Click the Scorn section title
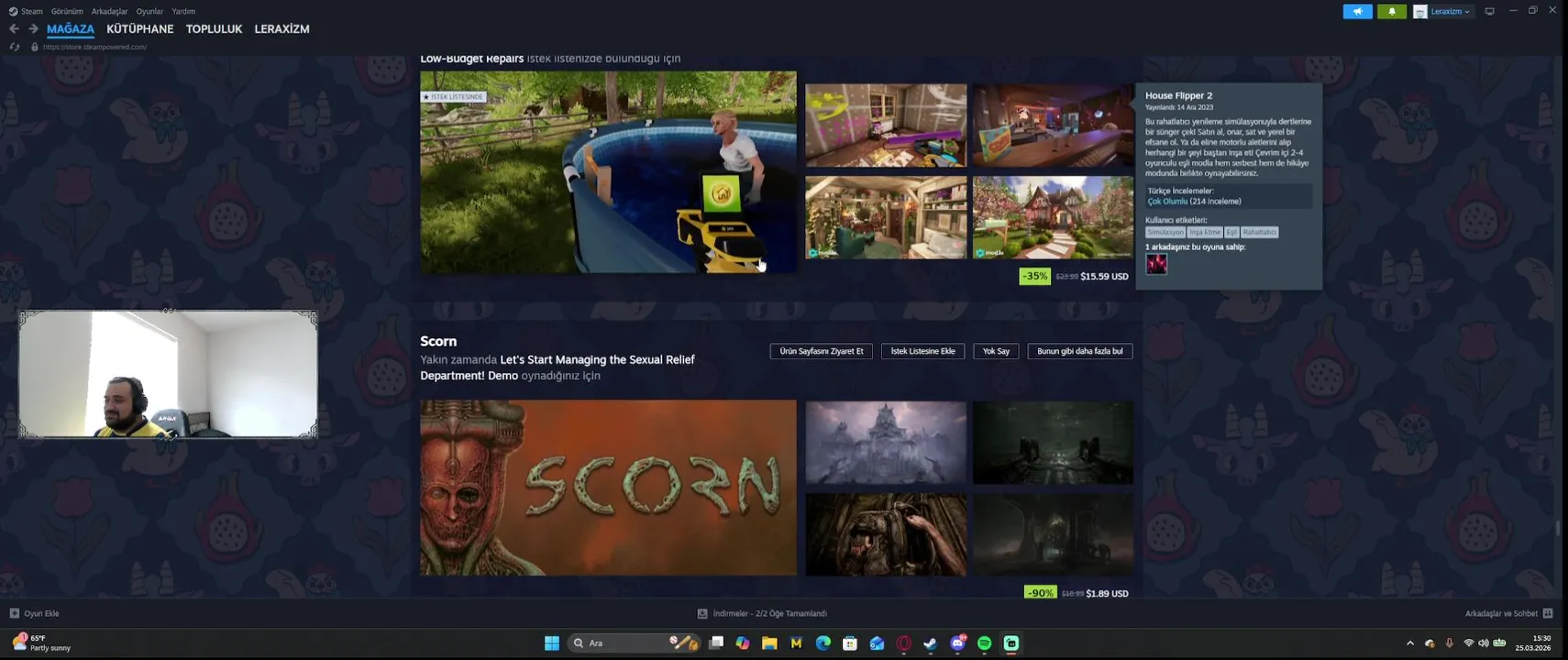 tap(438, 341)
